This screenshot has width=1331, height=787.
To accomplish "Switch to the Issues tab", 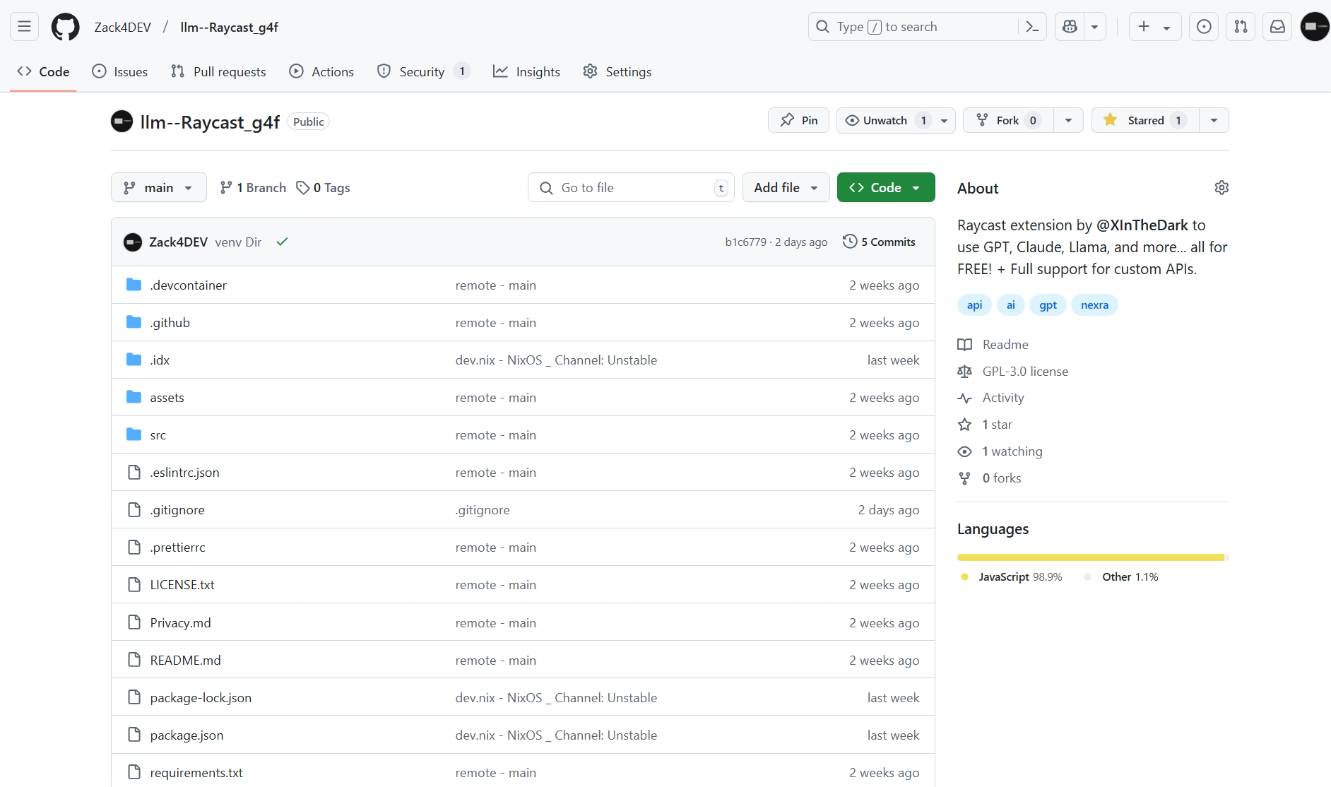I will coord(120,72).
